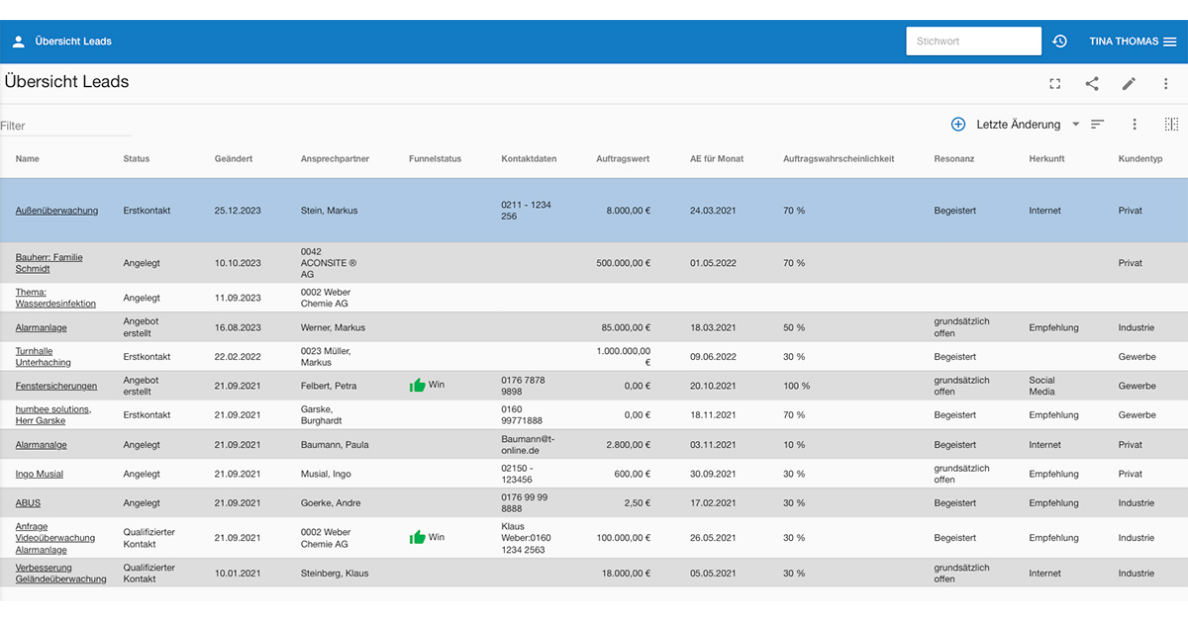Click the user profile icon in header
The image size is (1188, 621).
click(x=18, y=41)
